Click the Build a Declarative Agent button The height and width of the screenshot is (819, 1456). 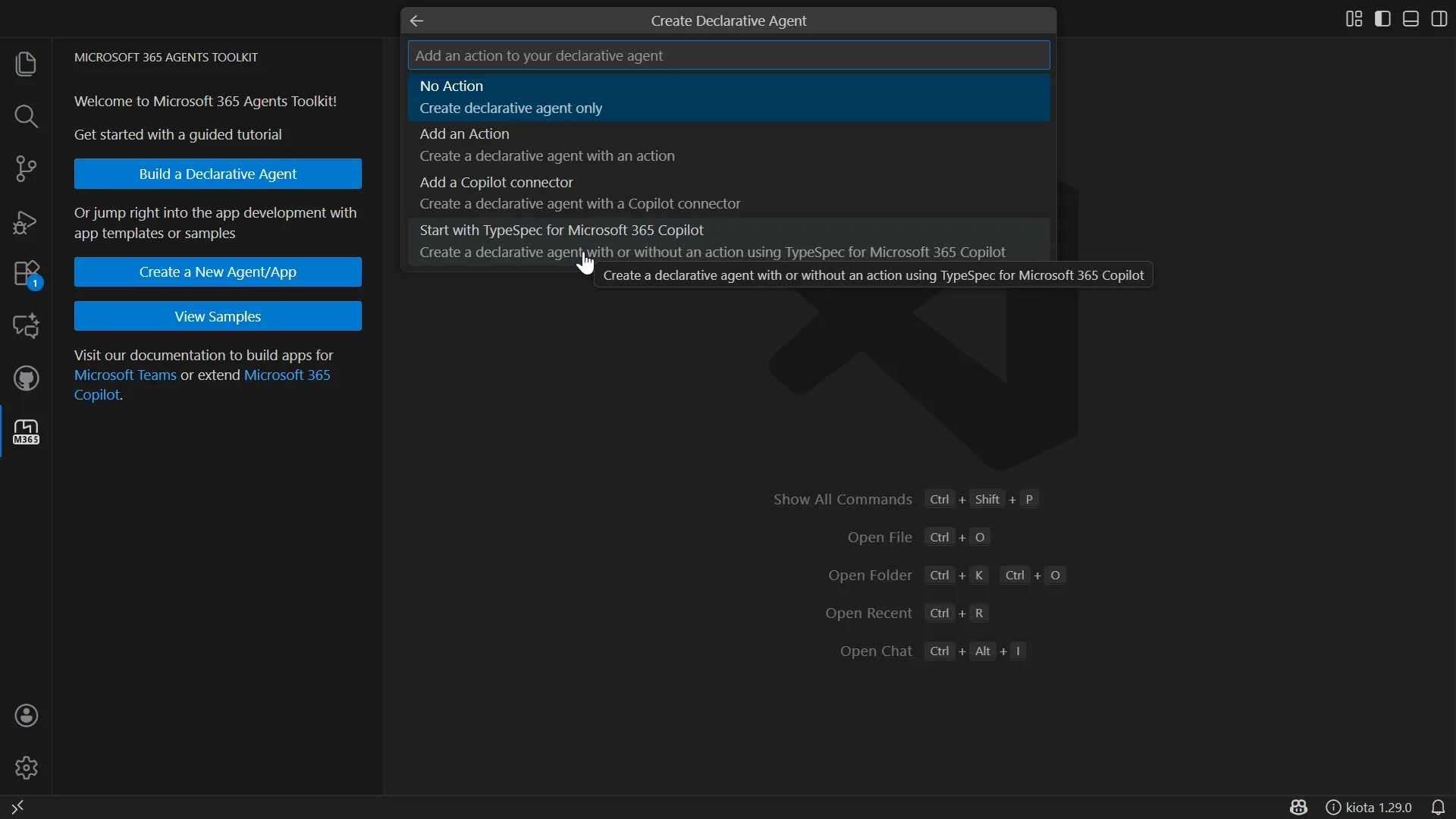[x=218, y=174]
